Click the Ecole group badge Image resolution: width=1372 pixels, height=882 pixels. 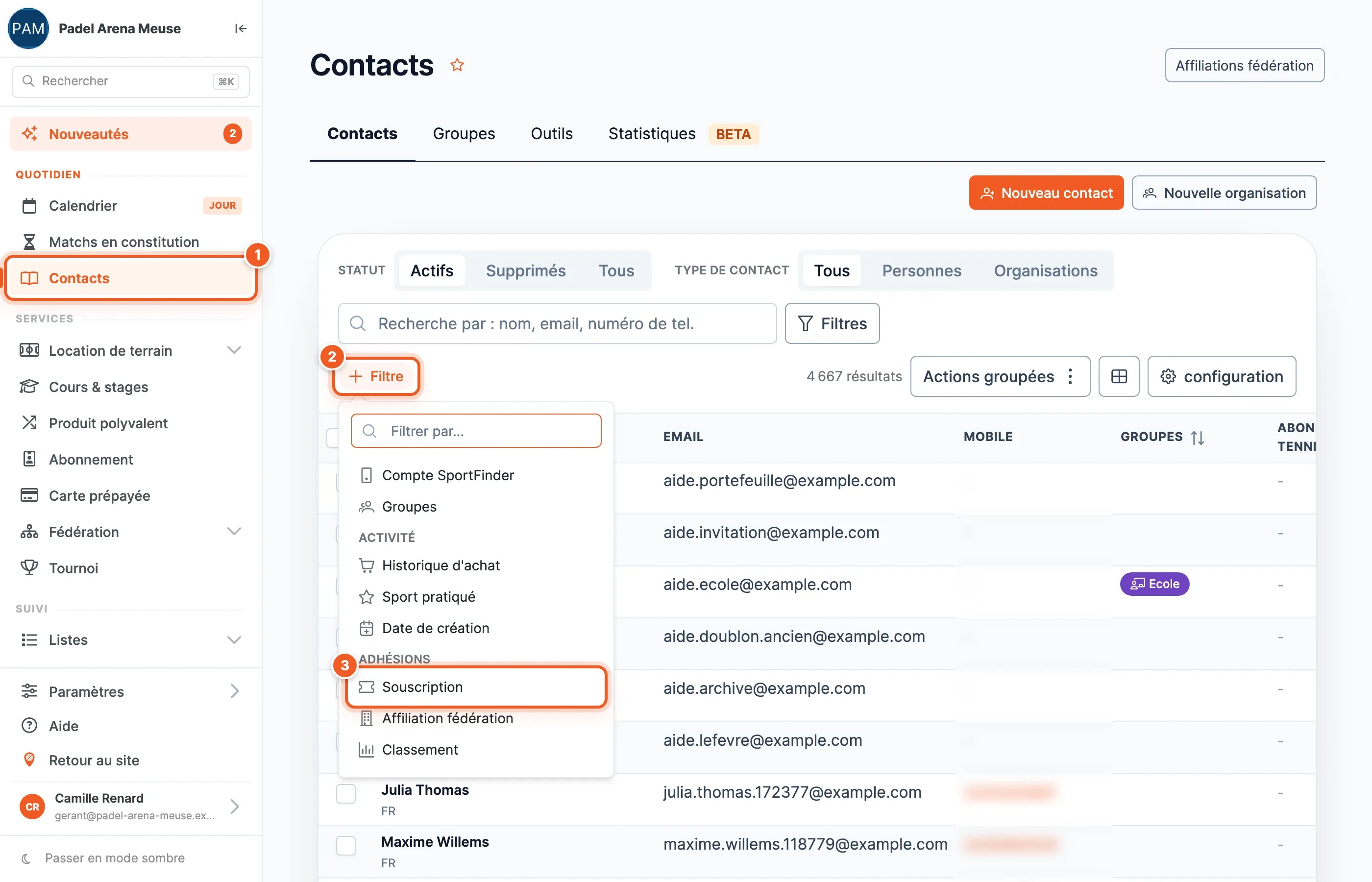tap(1154, 584)
